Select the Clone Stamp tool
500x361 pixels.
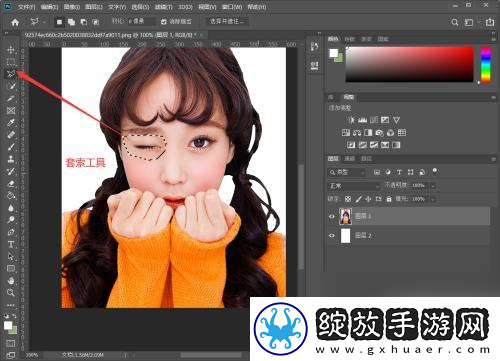11,159
